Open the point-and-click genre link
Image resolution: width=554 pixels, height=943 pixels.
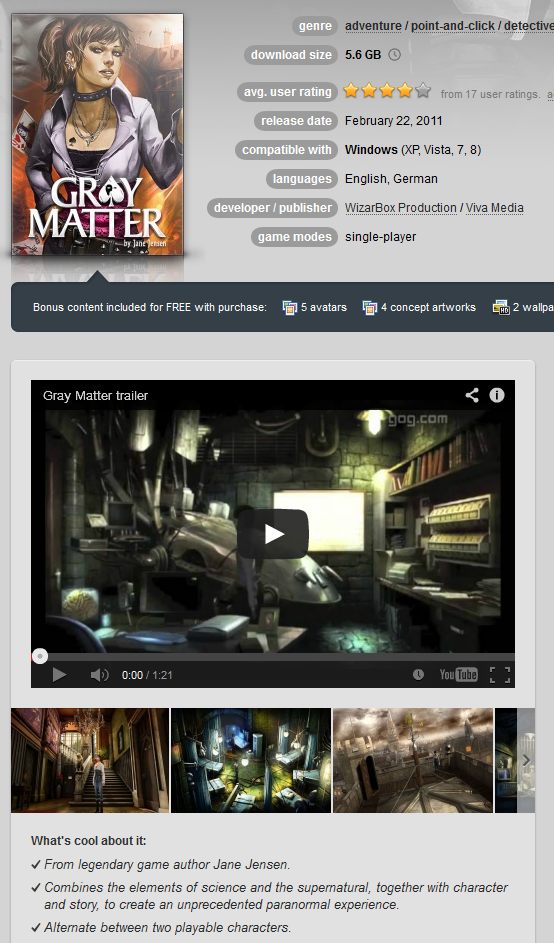point(453,26)
